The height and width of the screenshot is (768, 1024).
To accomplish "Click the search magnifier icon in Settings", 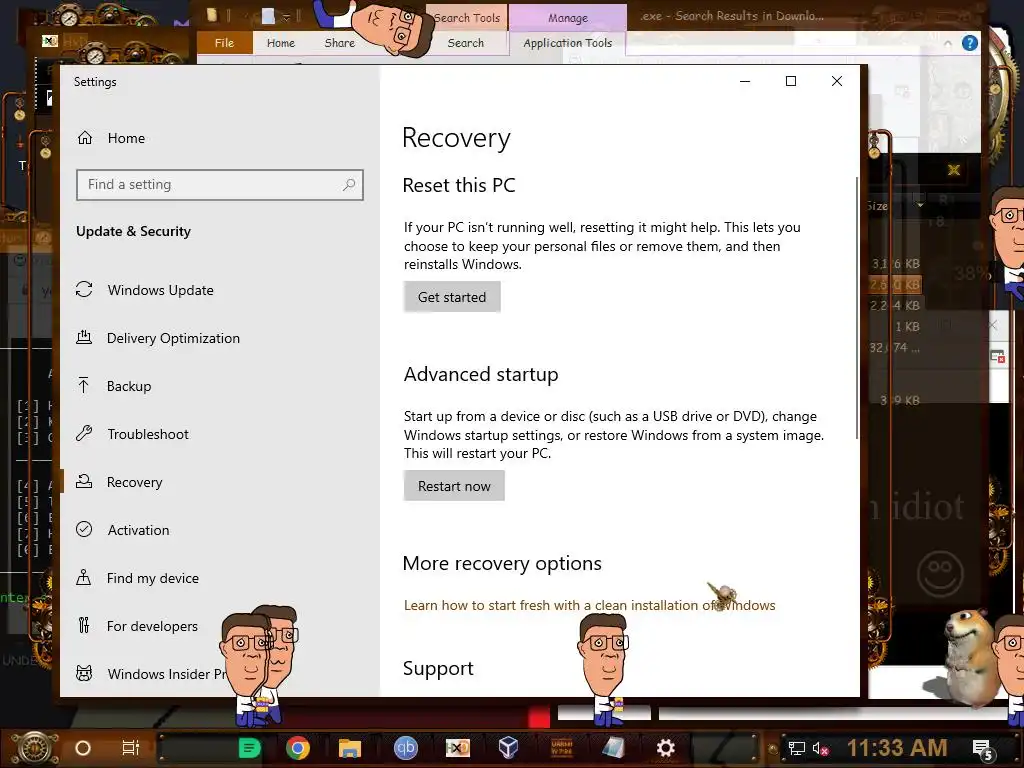I will (x=349, y=185).
